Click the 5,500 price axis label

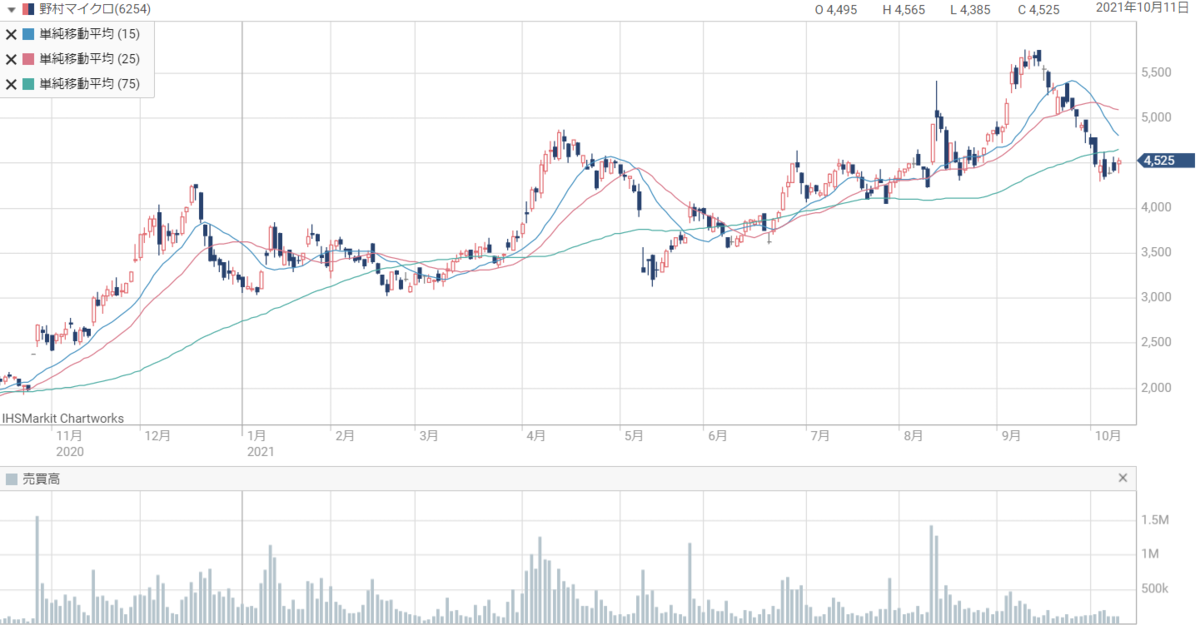1157,73
